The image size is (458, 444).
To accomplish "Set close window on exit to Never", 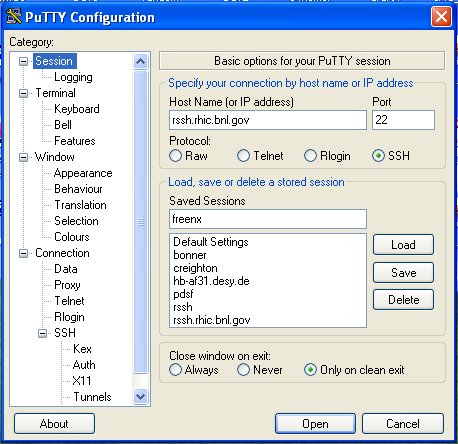I will click(x=243, y=370).
